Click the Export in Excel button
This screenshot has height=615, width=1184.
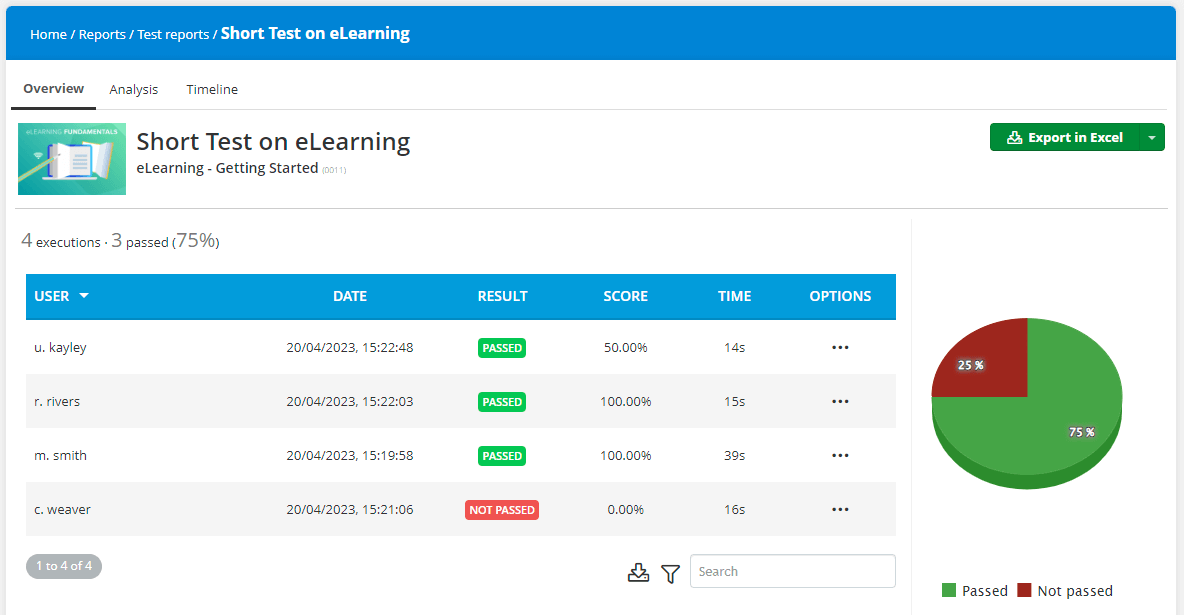[1064, 138]
